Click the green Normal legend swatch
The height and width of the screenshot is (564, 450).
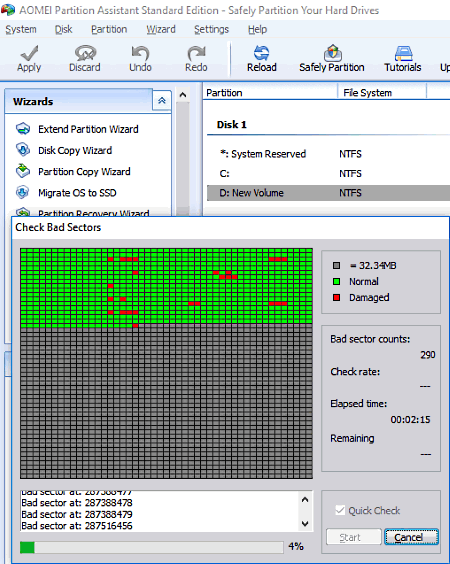pos(337,282)
